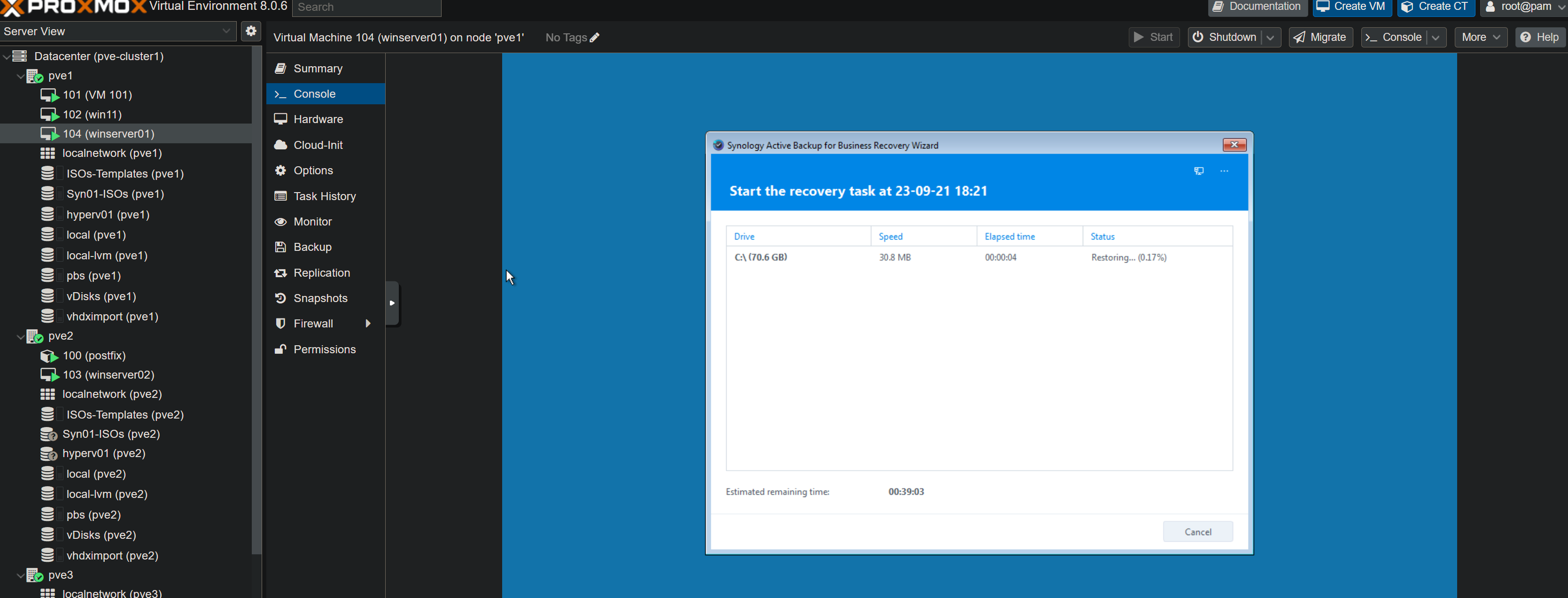Viewport: 1568px width, 598px height.
Task: Click the Cloud-Init cloud icon
Action: (x=280, y=145)
